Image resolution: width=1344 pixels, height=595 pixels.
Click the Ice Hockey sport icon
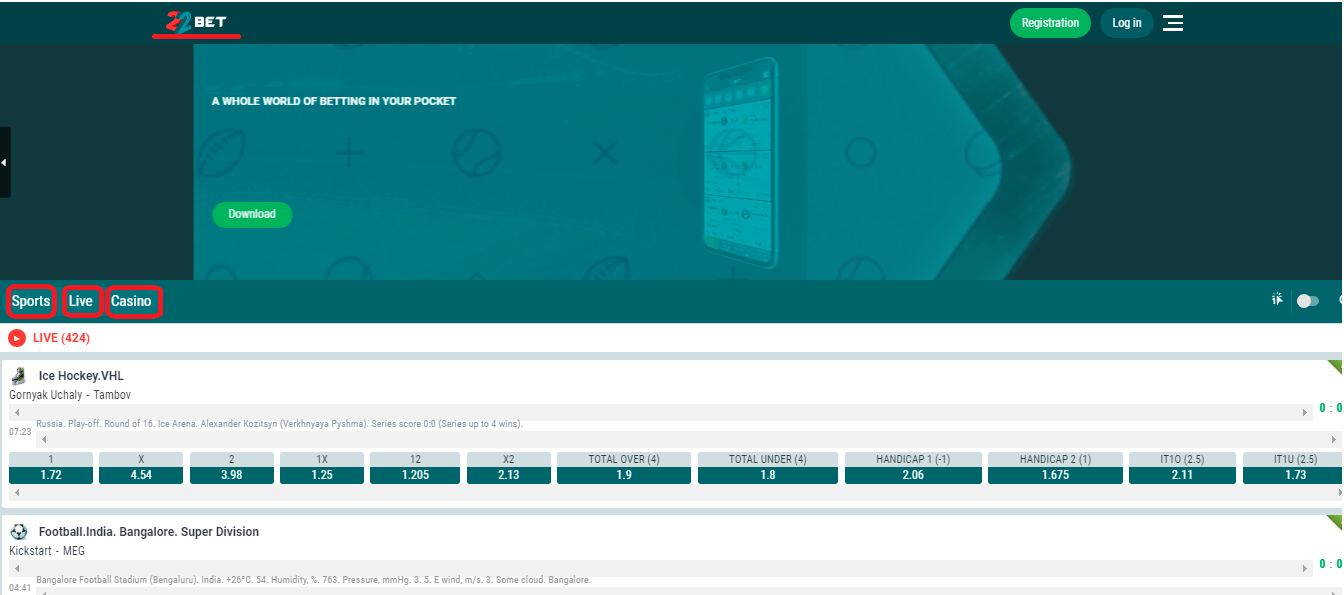18,376
